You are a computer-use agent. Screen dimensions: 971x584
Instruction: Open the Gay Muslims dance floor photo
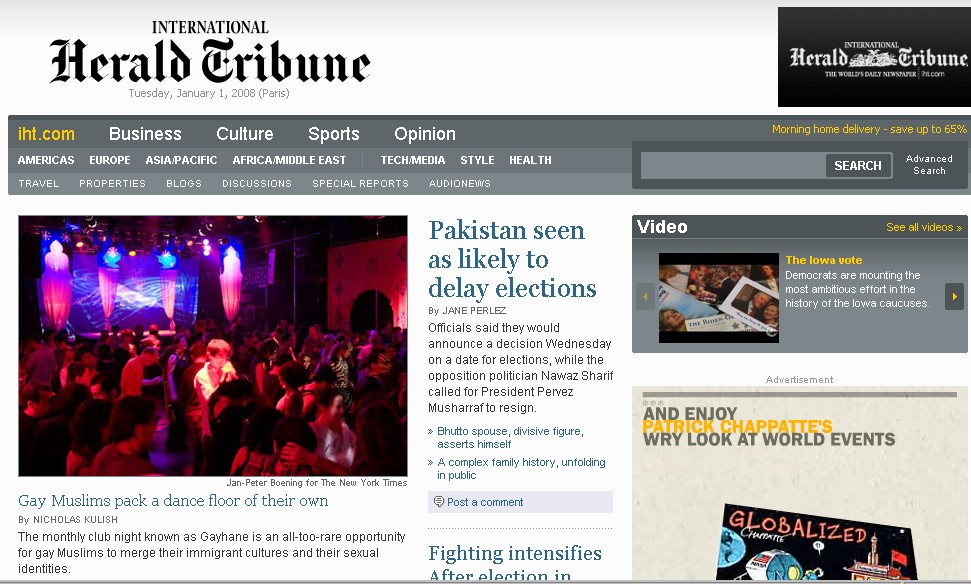[213, 346]
